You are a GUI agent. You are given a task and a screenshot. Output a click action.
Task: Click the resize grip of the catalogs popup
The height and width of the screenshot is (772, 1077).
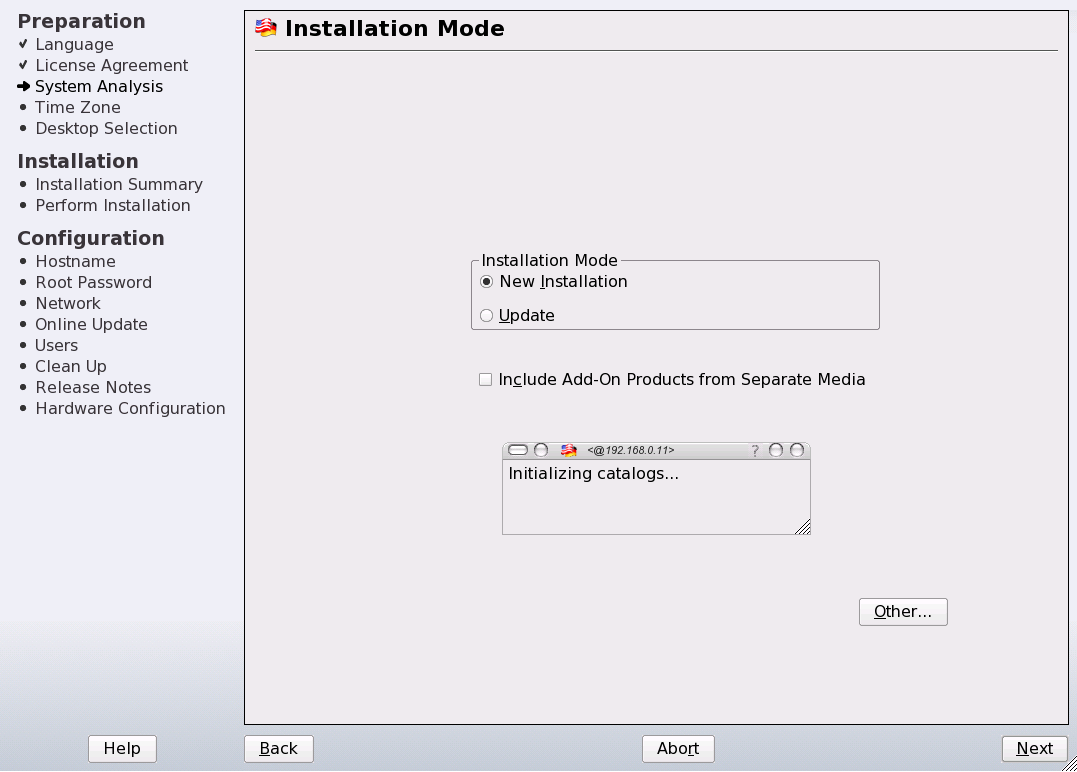(x=803, y=527)
